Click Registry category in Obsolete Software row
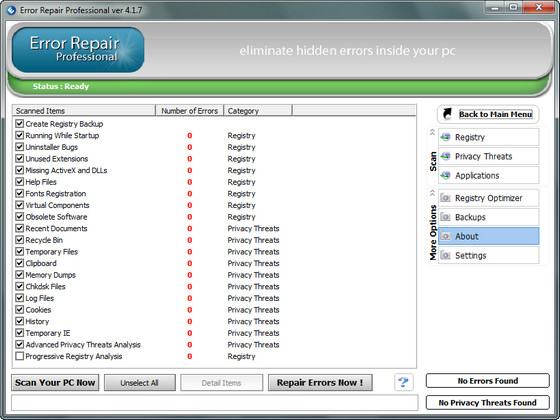This screenshot has height=420, width=560. click(241, 217)
